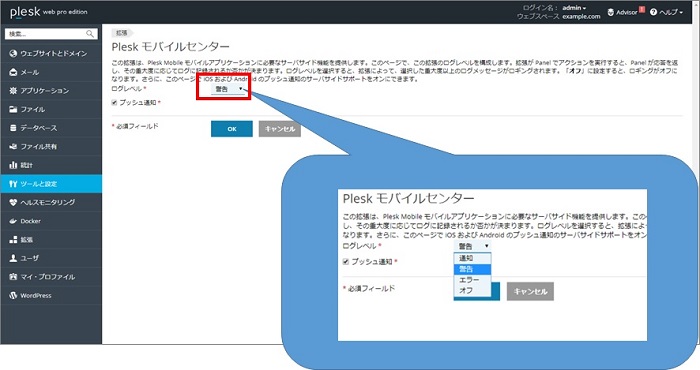Click the database icon beside データベース

[13, 128]
